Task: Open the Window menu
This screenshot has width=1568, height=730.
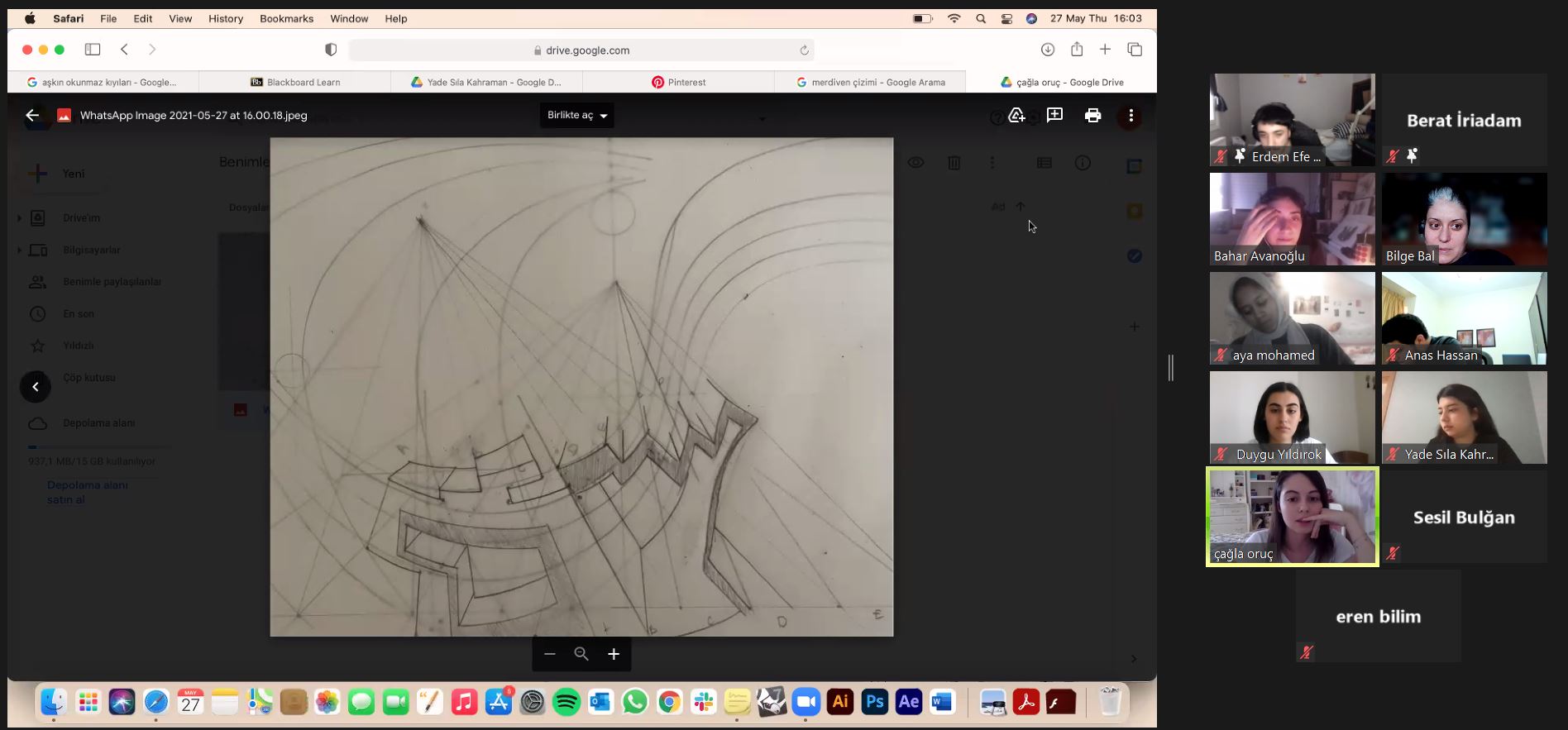Action: point(349,18)
